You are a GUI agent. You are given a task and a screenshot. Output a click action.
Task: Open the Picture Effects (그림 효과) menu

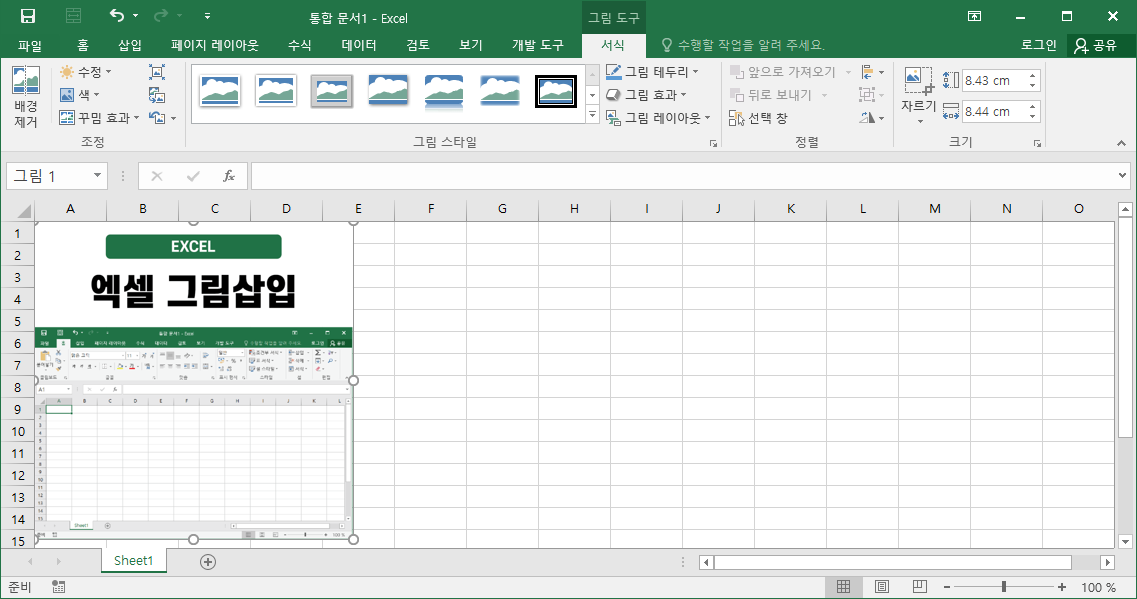(646, 95)
